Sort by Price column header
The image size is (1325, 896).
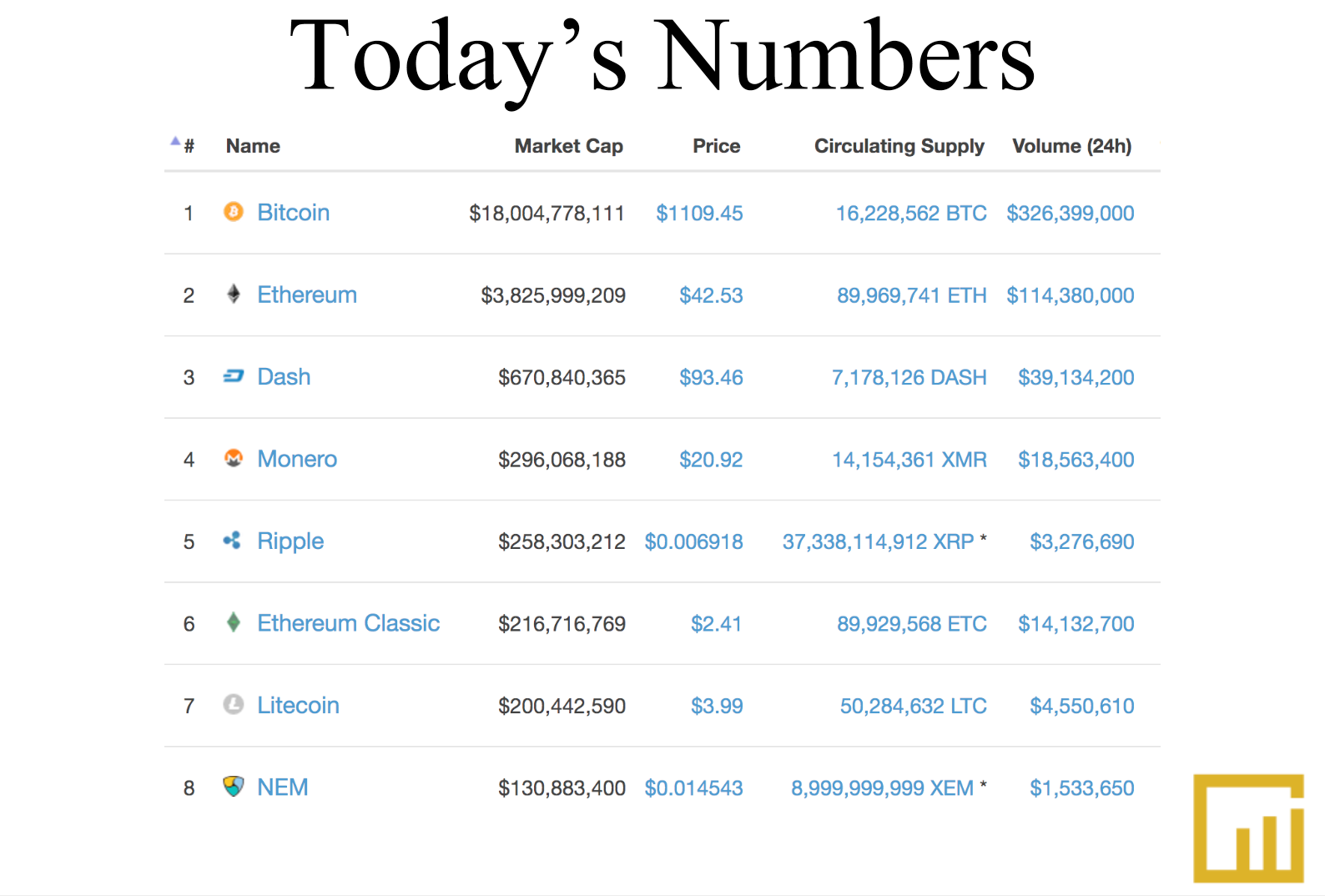(x=716, y=146)
